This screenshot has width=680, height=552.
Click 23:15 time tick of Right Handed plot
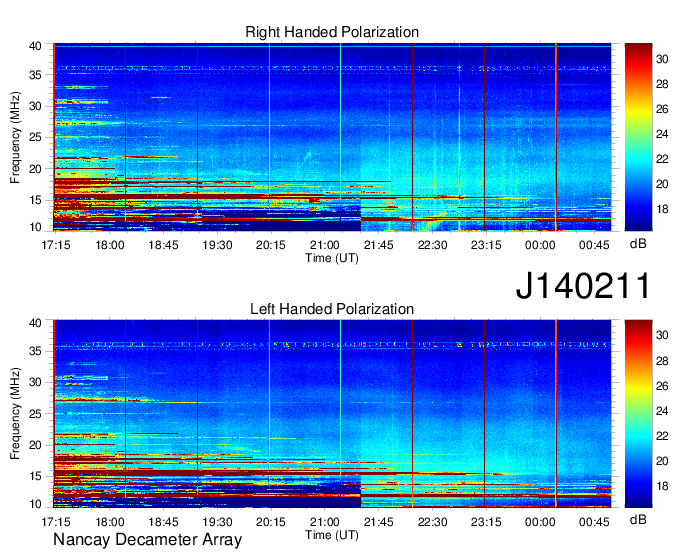point(486,245)
